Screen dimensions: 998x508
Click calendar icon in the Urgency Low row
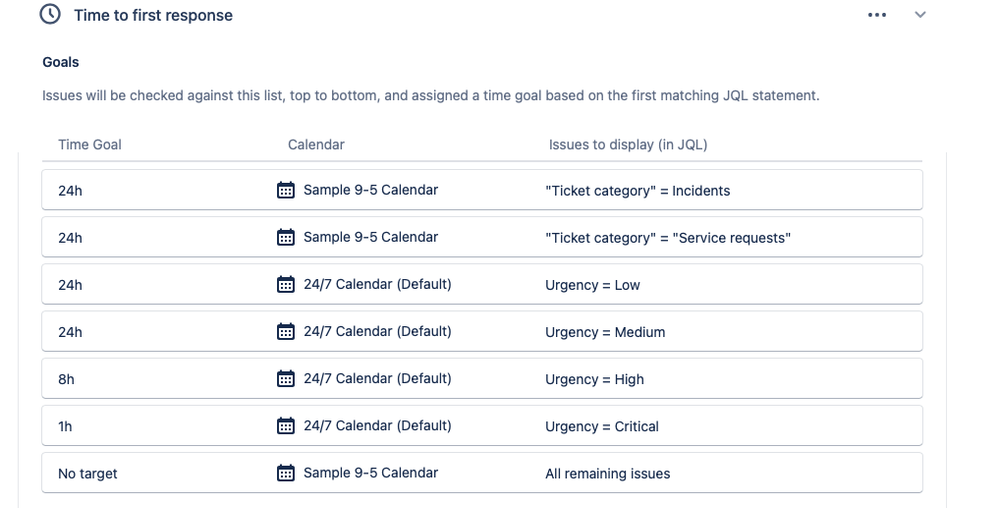click(x=286, y=284)
